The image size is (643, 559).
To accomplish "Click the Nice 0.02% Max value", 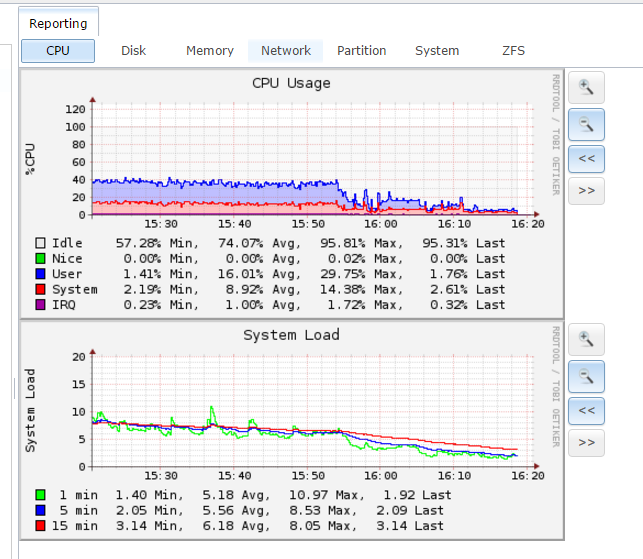I will tap(365, 259).
